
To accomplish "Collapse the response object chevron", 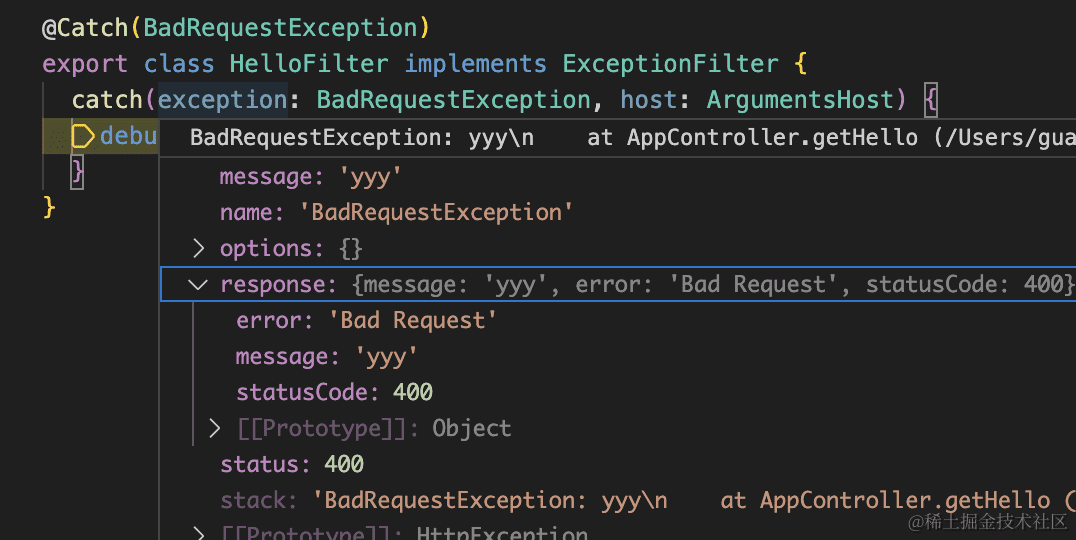I will [x=198, y=284].
